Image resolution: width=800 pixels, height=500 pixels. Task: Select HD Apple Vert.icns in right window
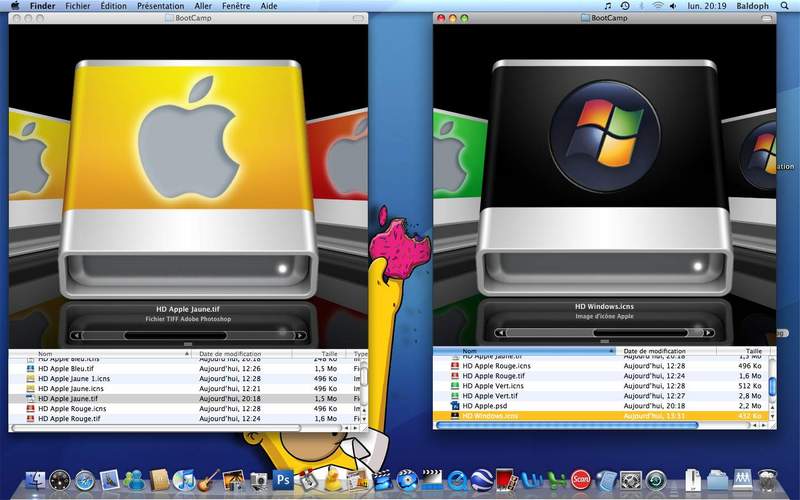coord(601,386)
